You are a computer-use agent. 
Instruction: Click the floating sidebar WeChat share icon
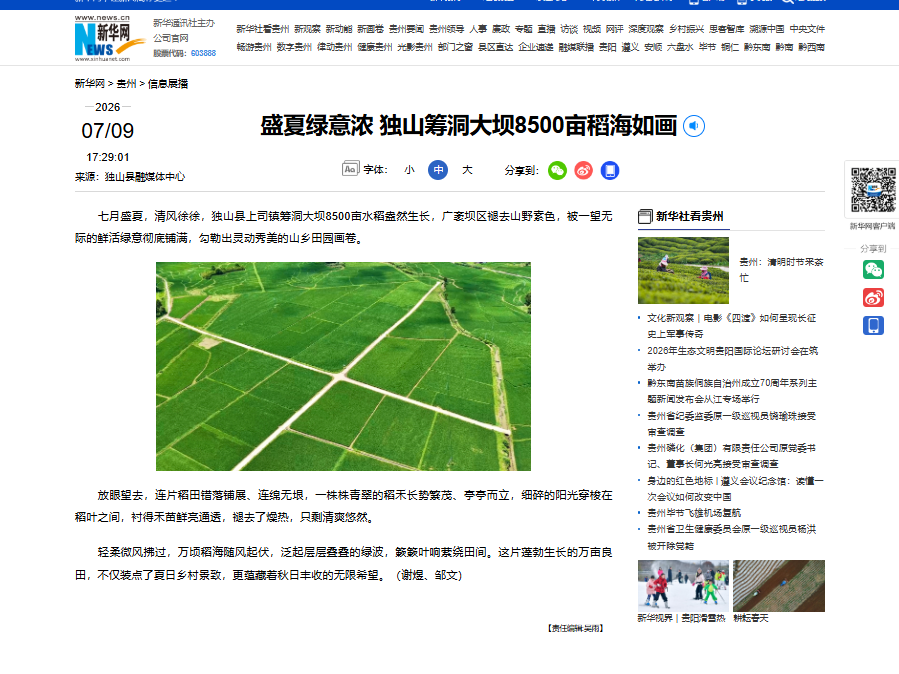[873, 269]
